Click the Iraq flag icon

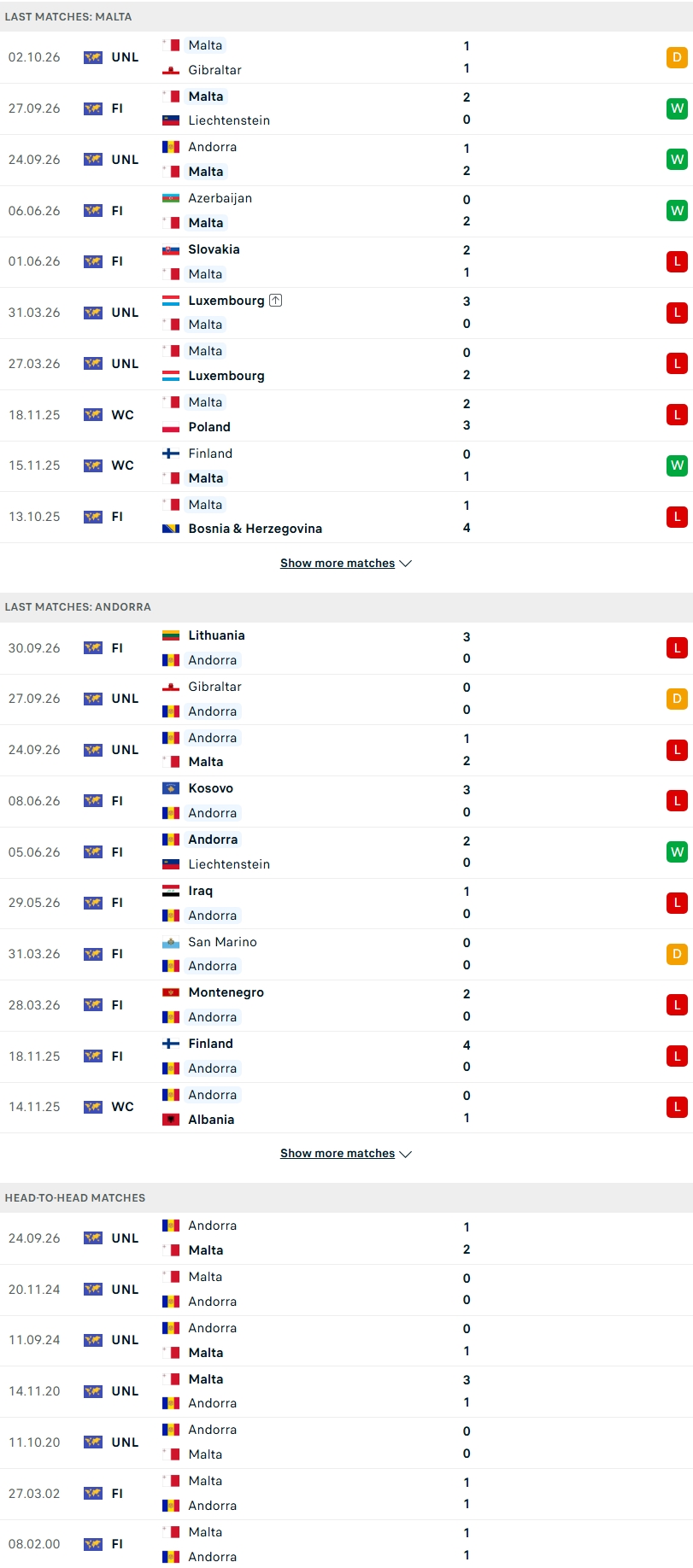pos(171,891)
